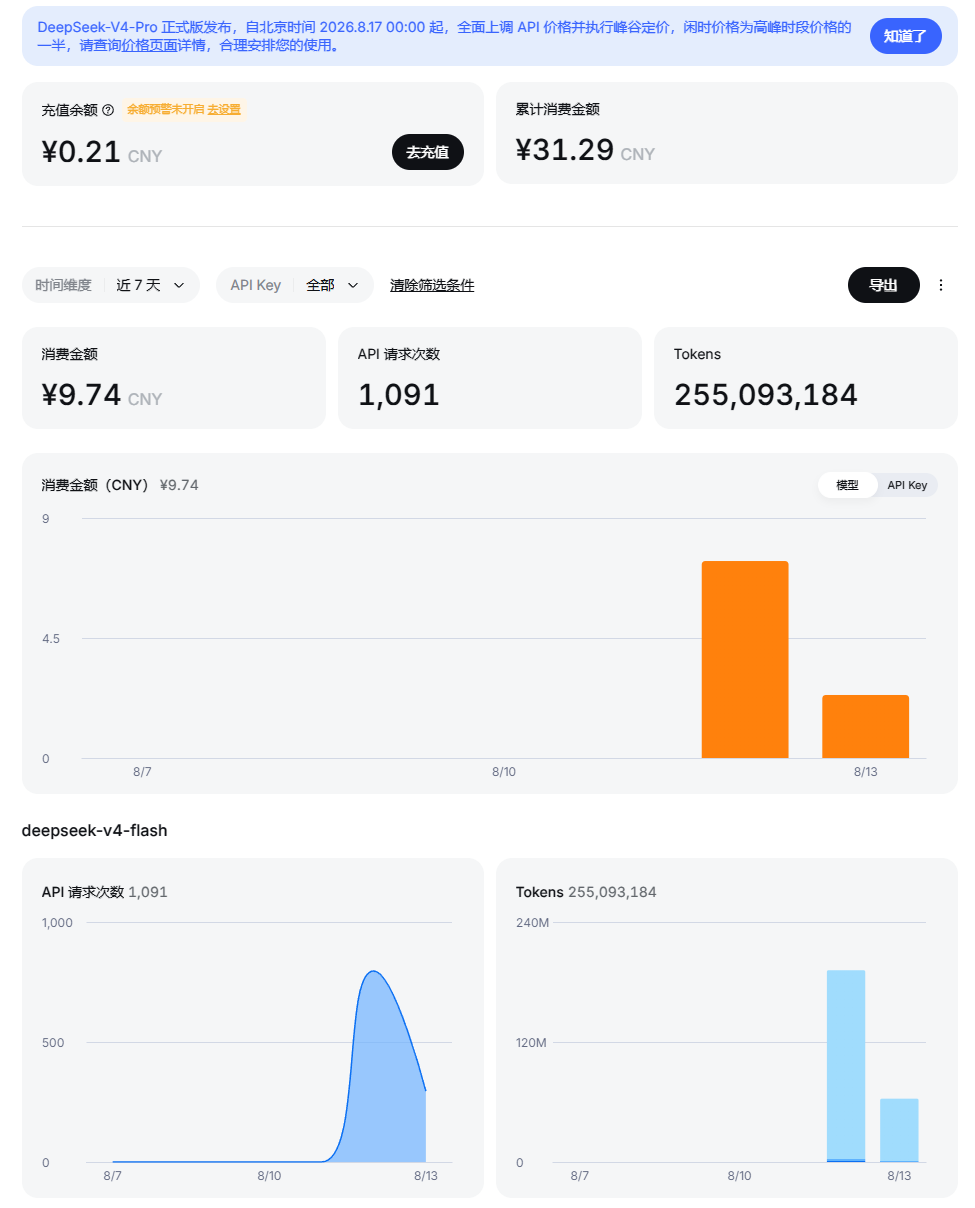This screenshot has height=1208, width=975.
Task: Click the 去充值 recharge button
Action: coord(427,152)
